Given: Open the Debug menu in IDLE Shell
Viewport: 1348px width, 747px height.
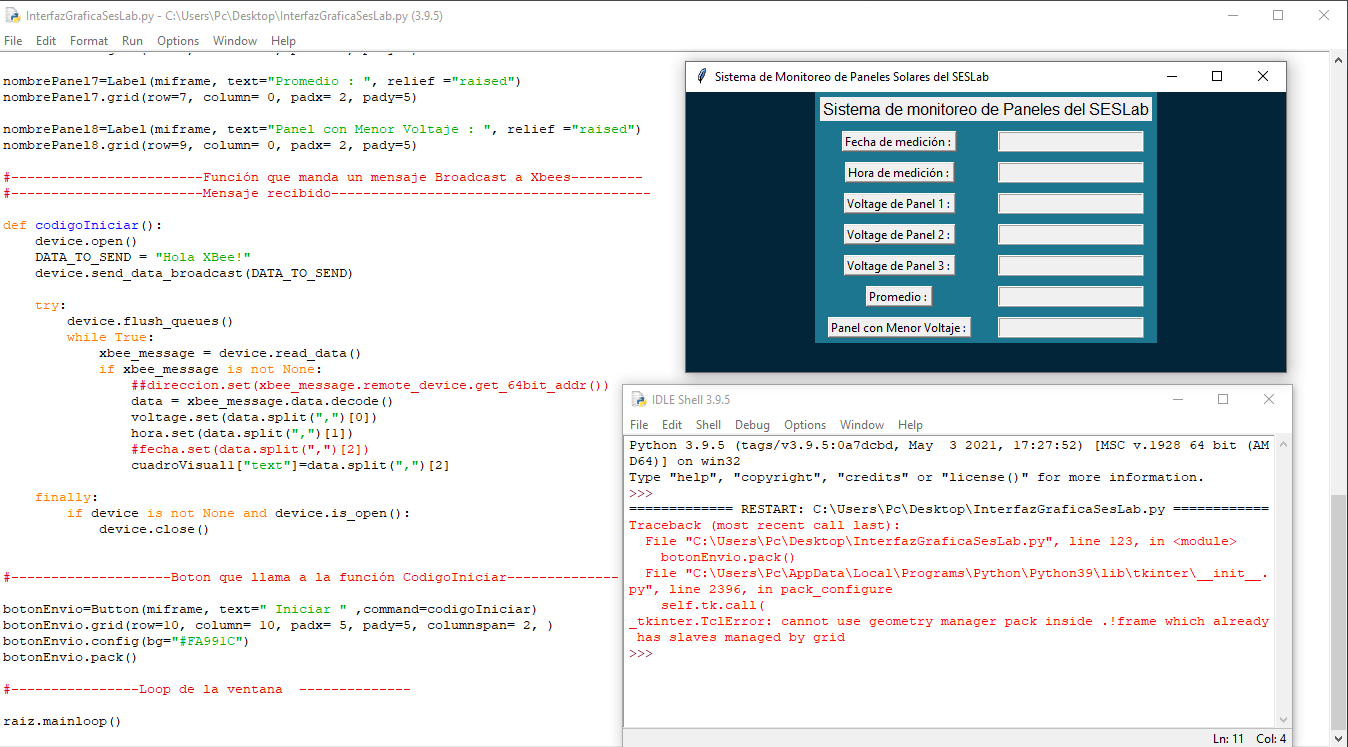Looking at the screenshot, I should [753, 425].
